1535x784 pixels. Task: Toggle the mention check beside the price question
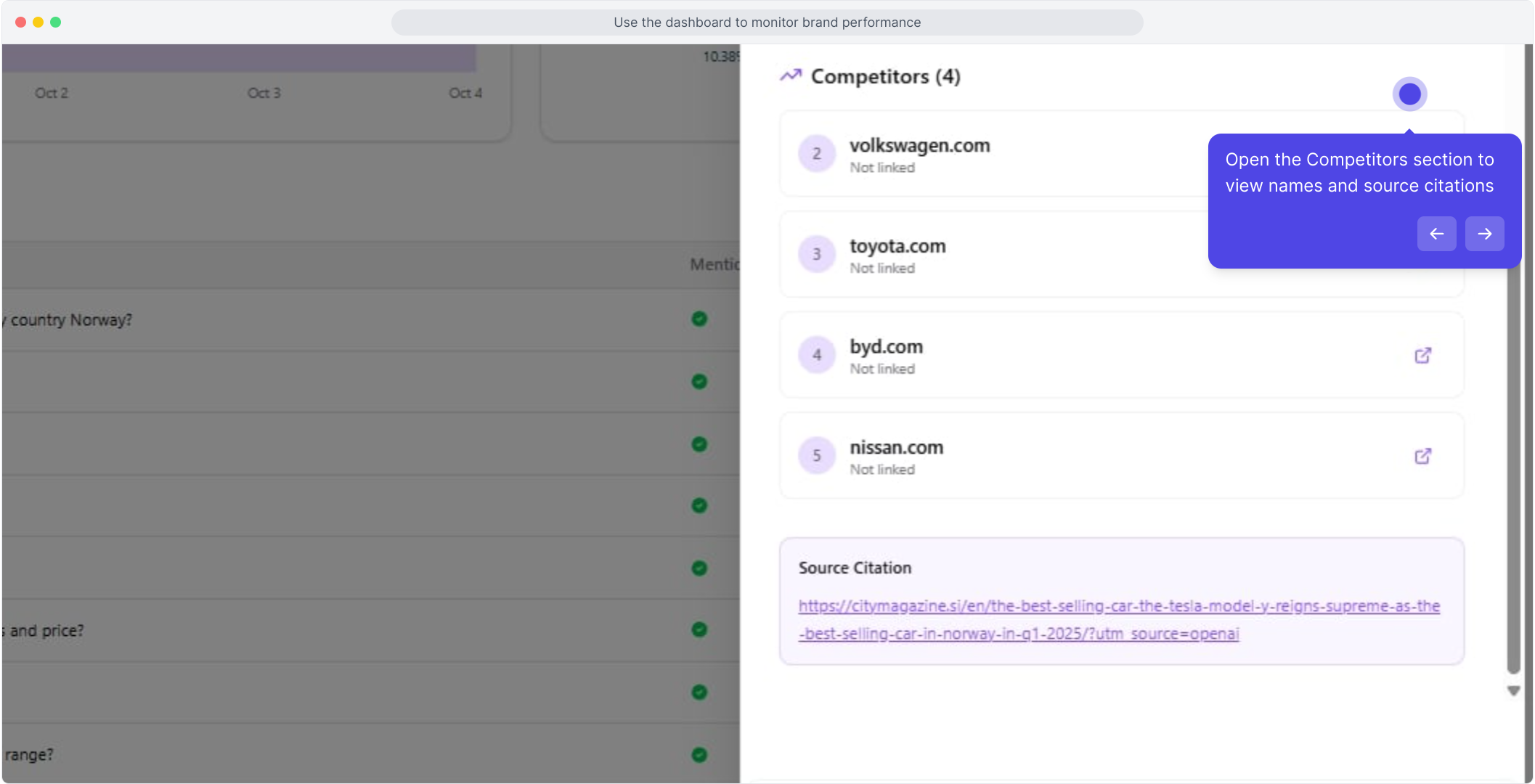(699, 630)
